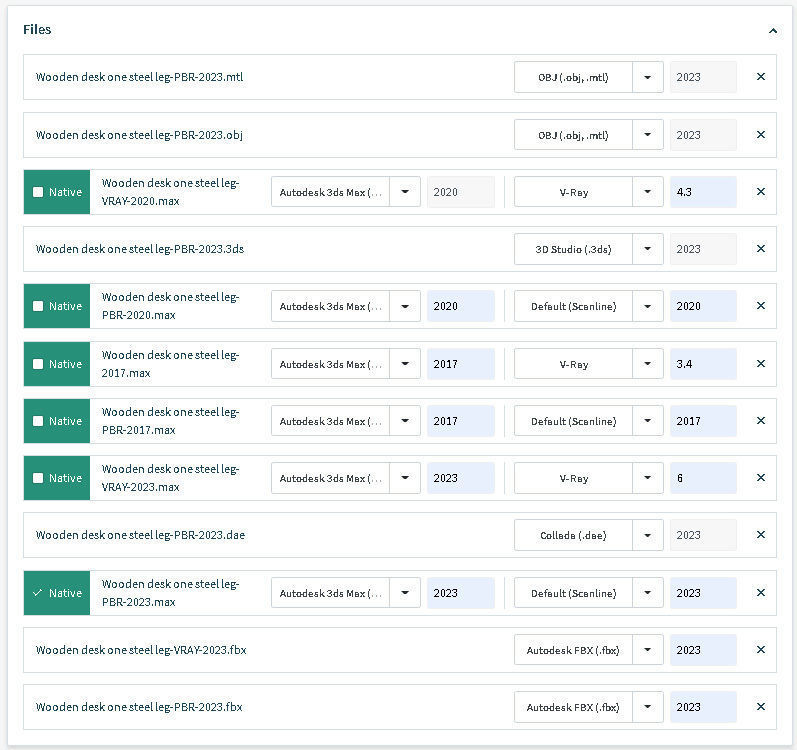Remove the 2017.max V-Ray file row

(761, 364)
